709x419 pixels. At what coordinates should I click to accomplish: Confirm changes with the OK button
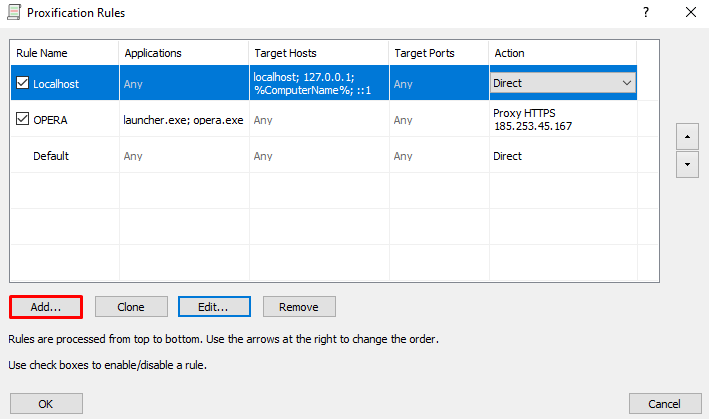point(46,404)
